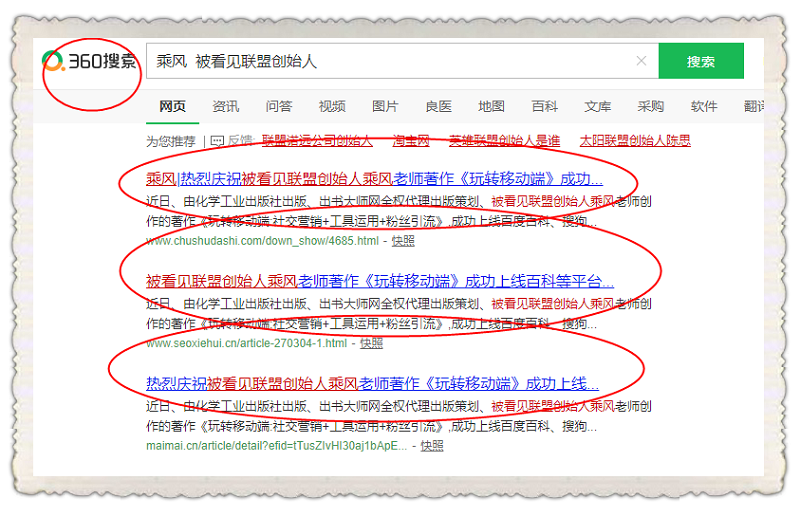
Task: Go to the 图片 tab
Action: point(385,106)
